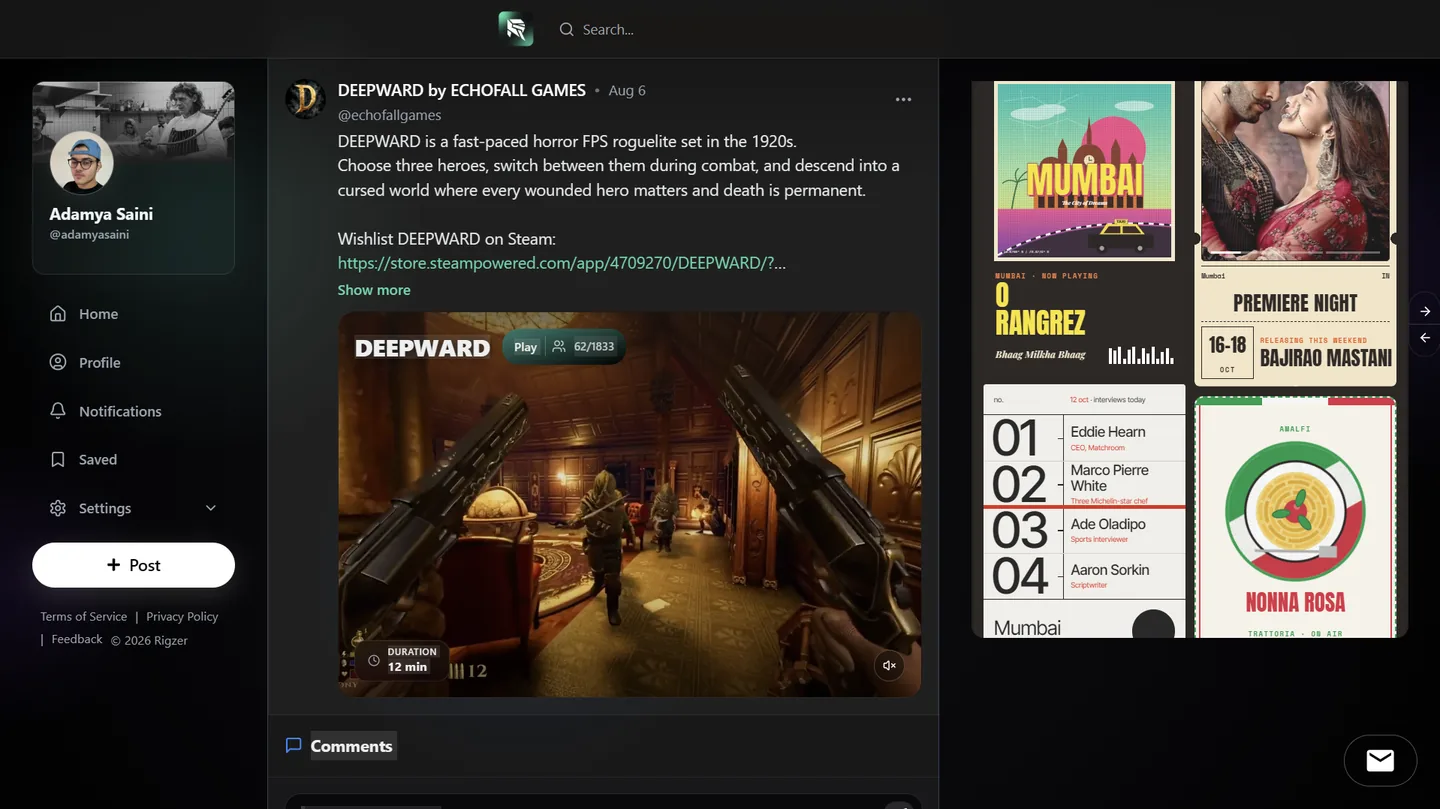Click the Settings gear icon

tap(58, 508)
